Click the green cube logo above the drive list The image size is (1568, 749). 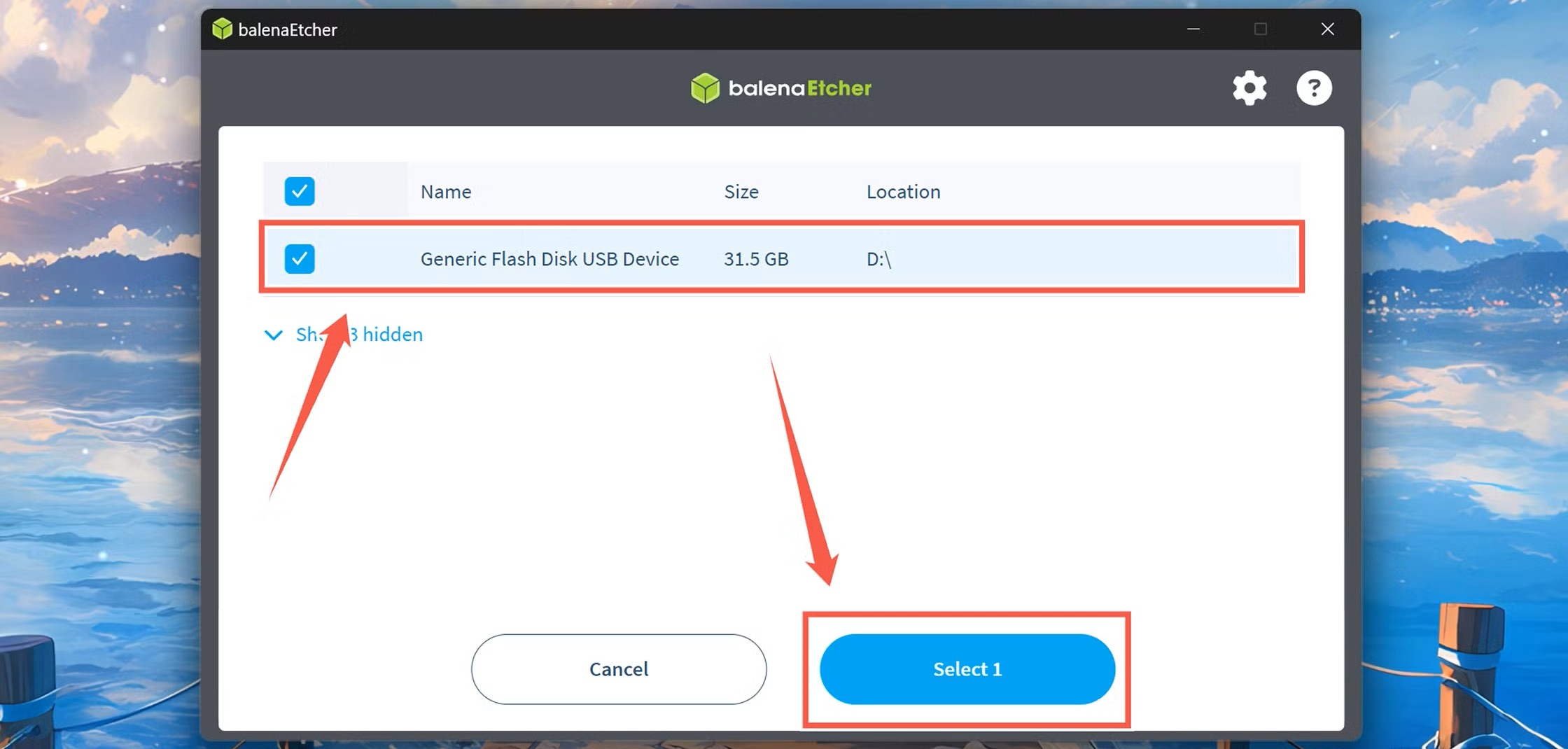click(x=705, y=87)
